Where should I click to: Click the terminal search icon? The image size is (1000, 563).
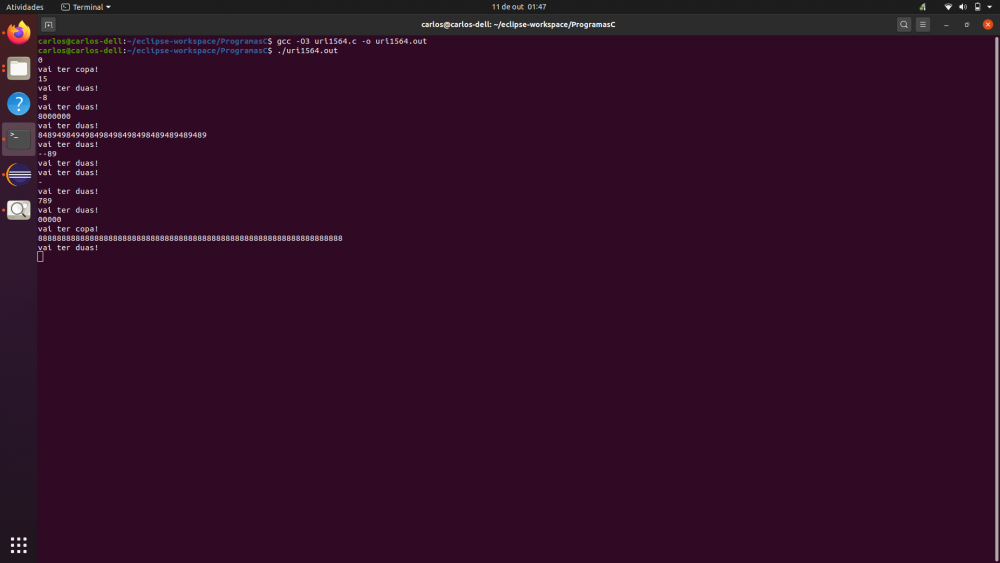click(904, 24)
